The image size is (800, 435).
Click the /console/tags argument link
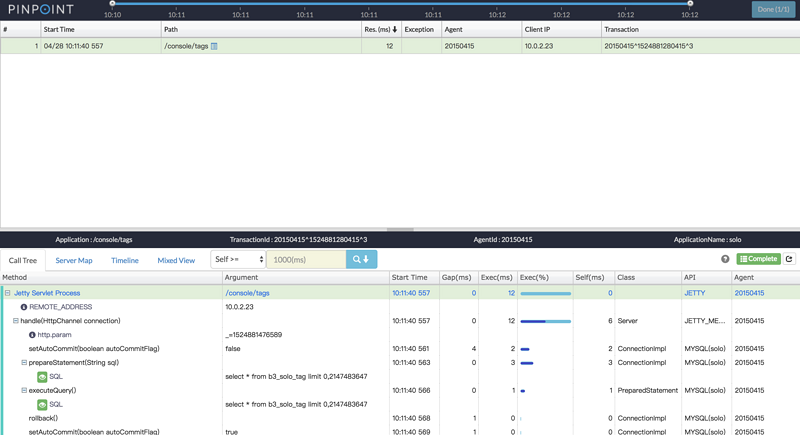click(x=247, y=293)
